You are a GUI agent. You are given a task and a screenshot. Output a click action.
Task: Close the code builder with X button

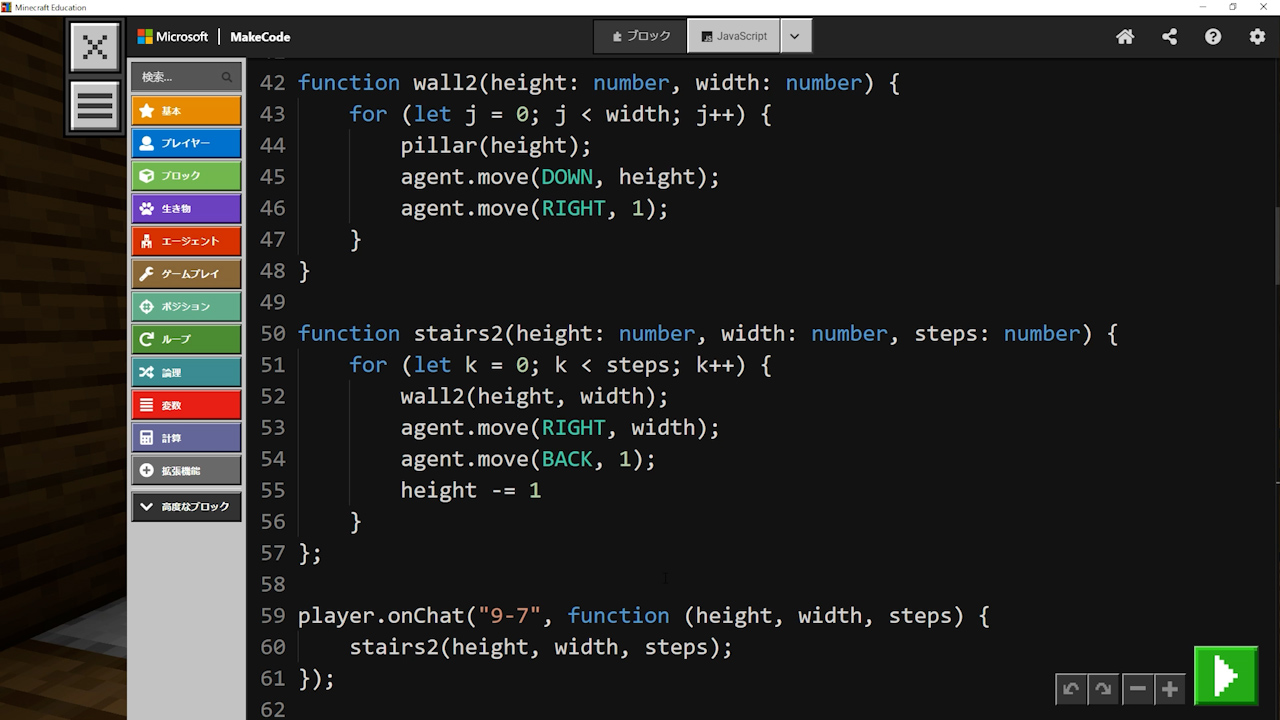tap(95, 47)
